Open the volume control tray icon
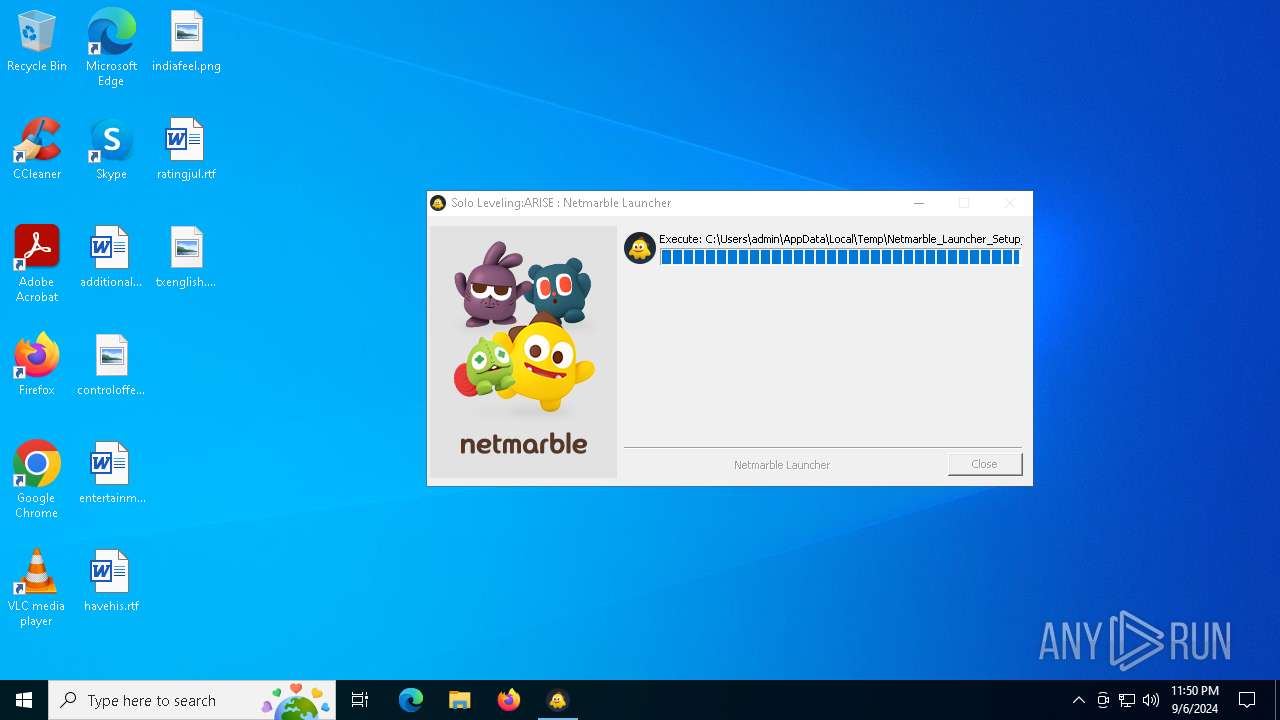This screenshot has height=720, width=1280. click(1151, 700)
